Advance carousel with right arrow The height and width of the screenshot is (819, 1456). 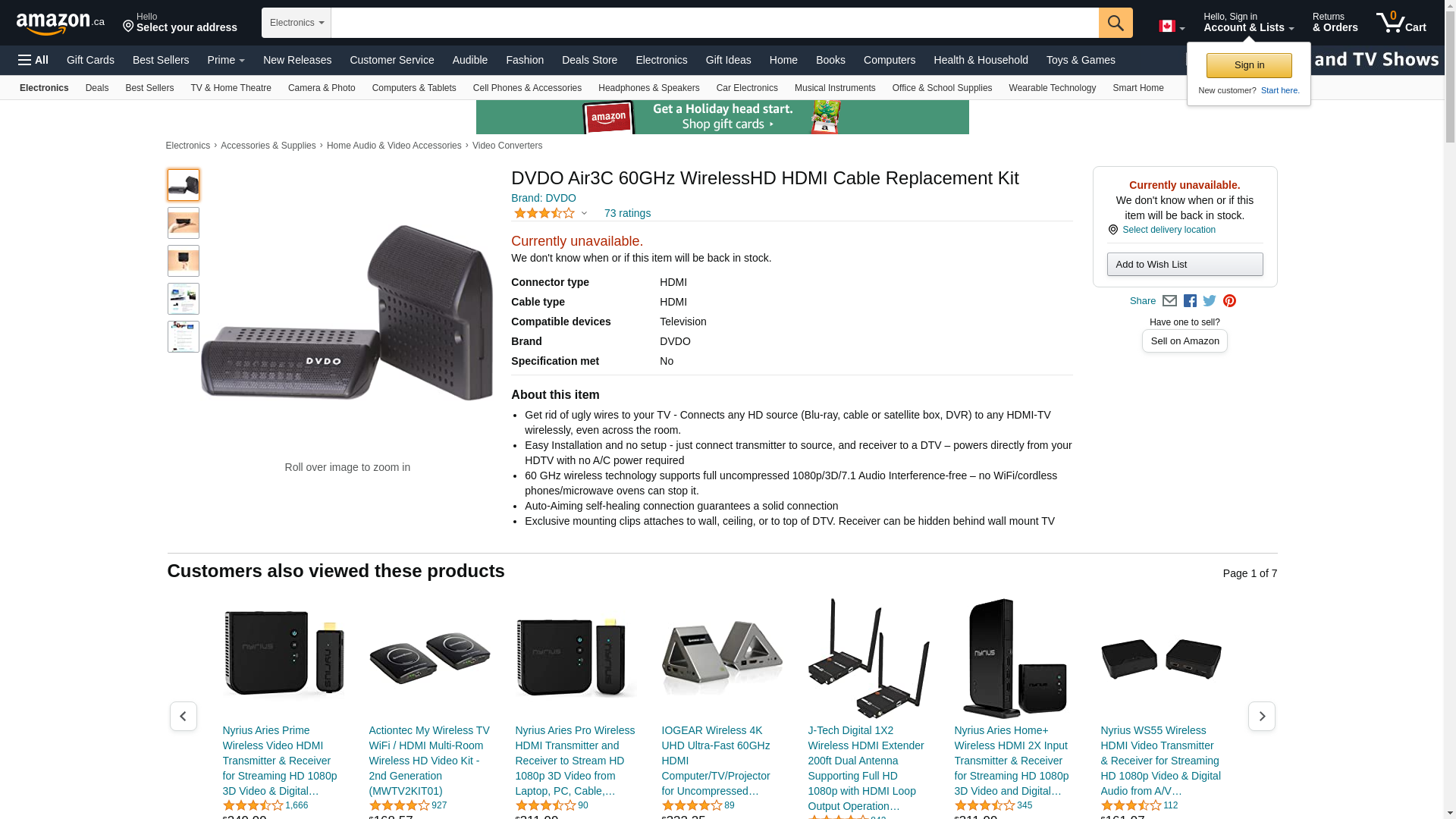1262,716
